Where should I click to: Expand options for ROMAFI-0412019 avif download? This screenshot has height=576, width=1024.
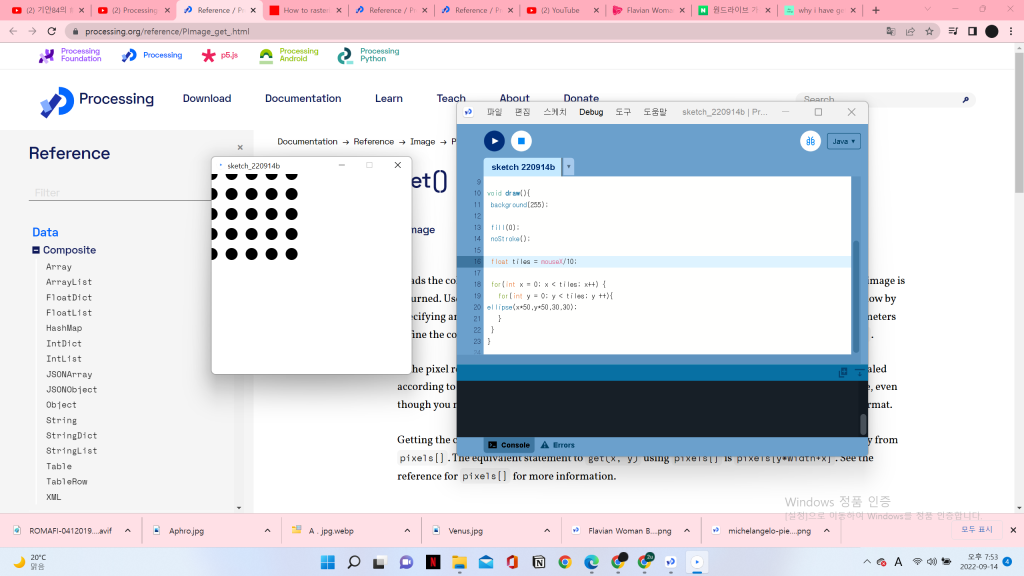click(x=127, y=531)
